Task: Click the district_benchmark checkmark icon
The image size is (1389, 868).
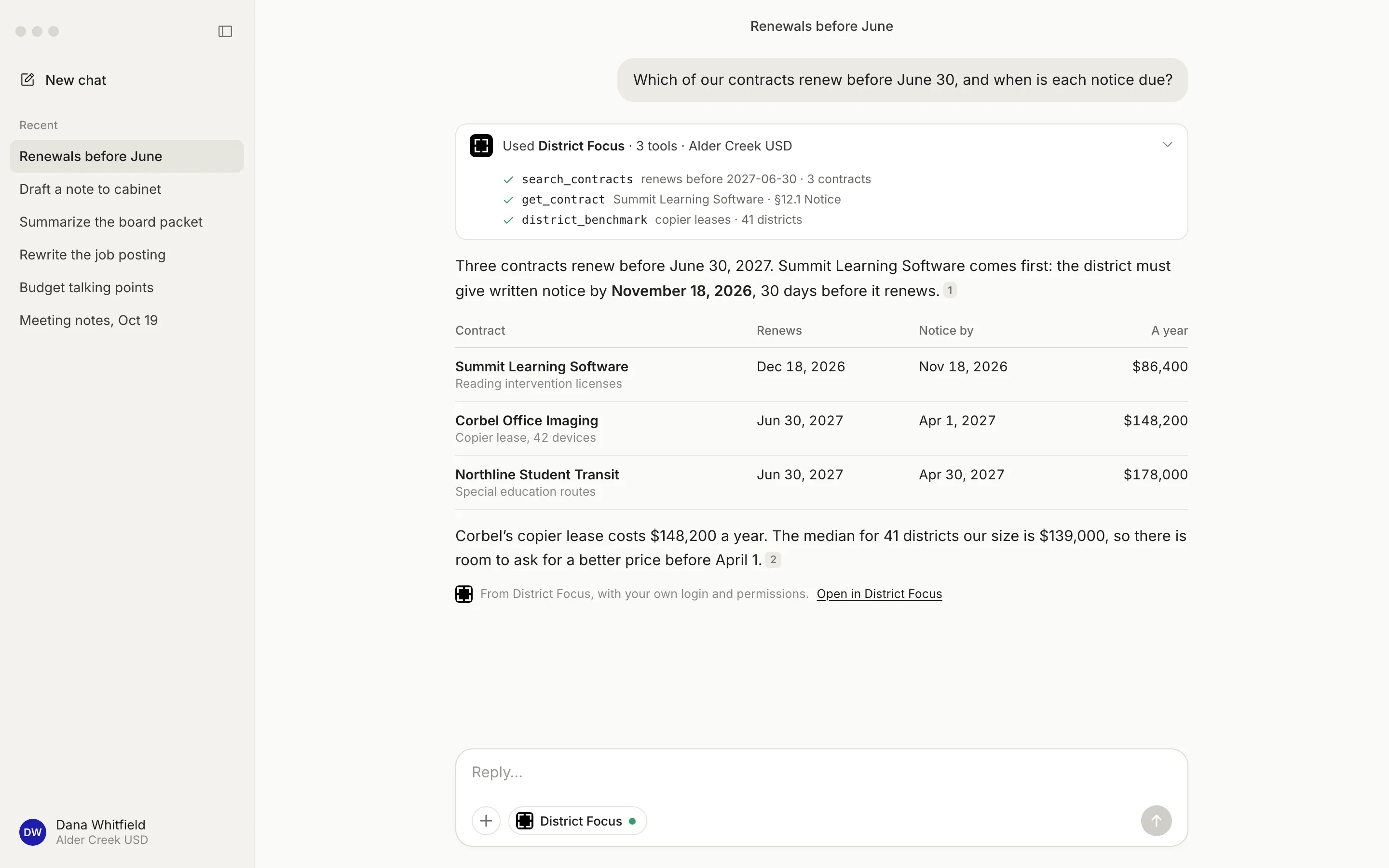Action: click(x=508, y=220)
